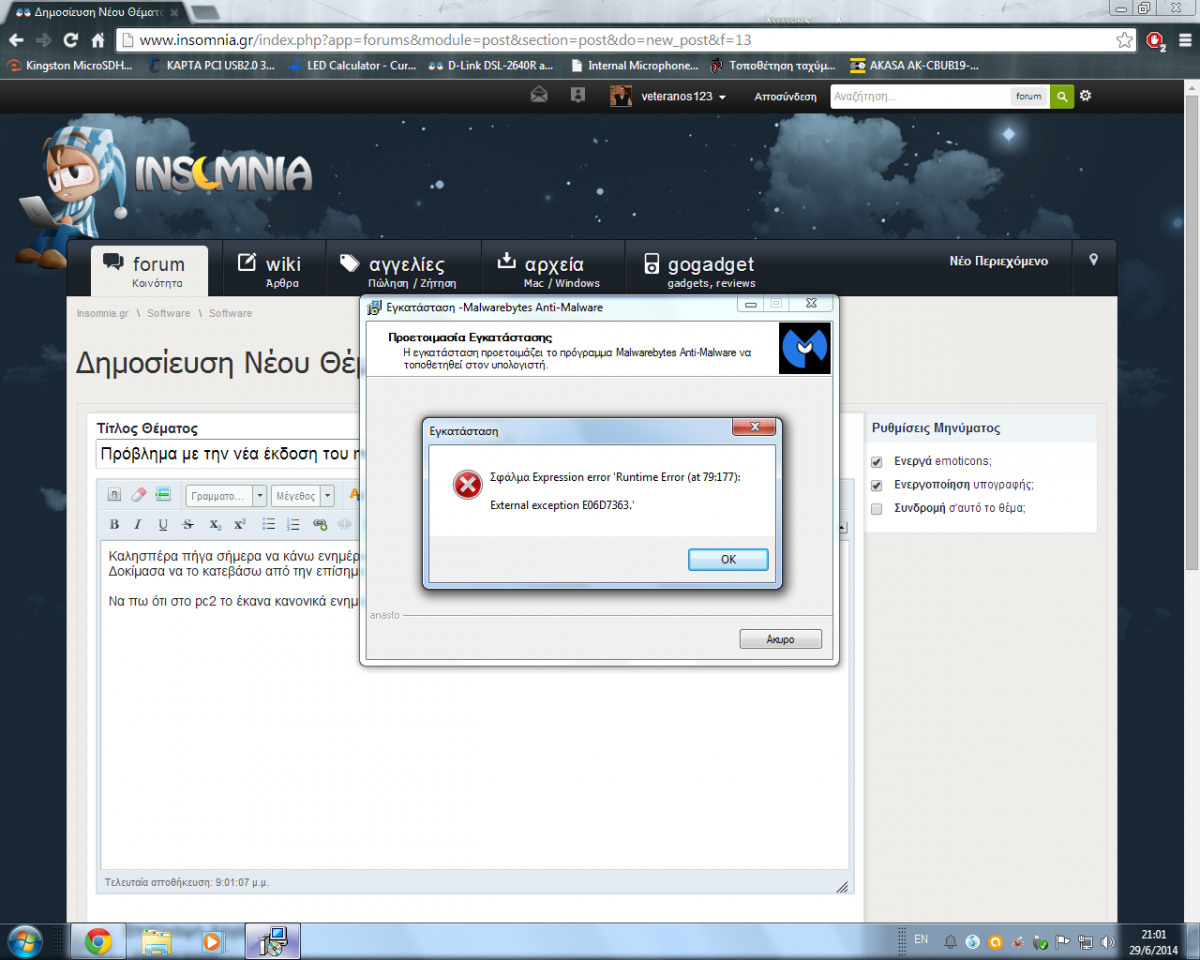Click the Windows Explorer taskbar icon
Screen dimensions: 1200x960
click(156, 942)
